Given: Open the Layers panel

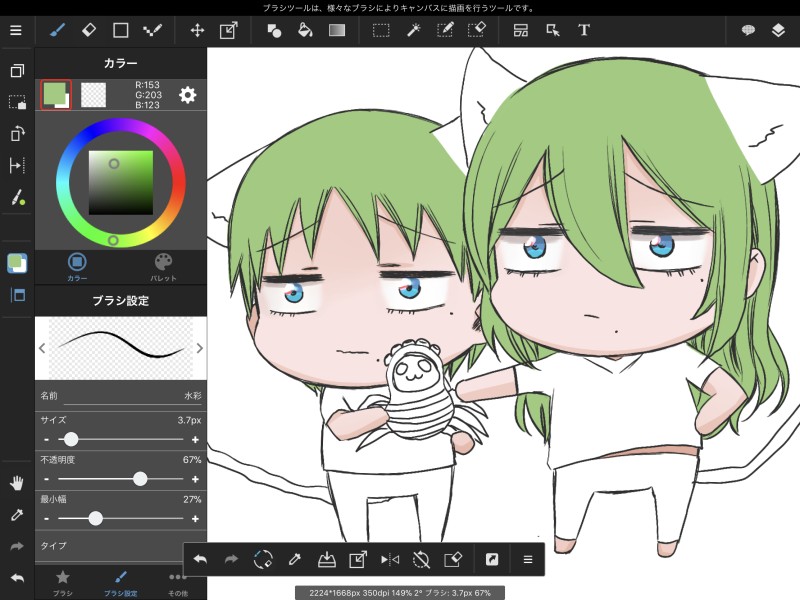Looking at the screenshot, I should [778, 31].
